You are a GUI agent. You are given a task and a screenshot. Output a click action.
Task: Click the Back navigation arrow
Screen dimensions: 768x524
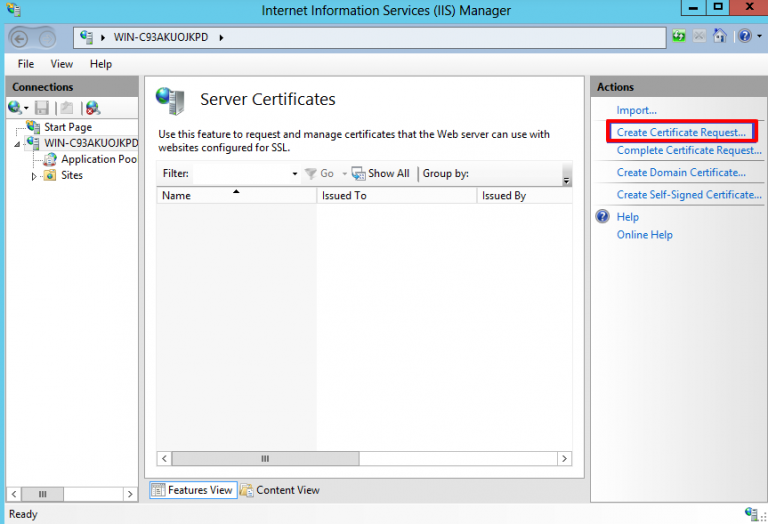point(19,38)
